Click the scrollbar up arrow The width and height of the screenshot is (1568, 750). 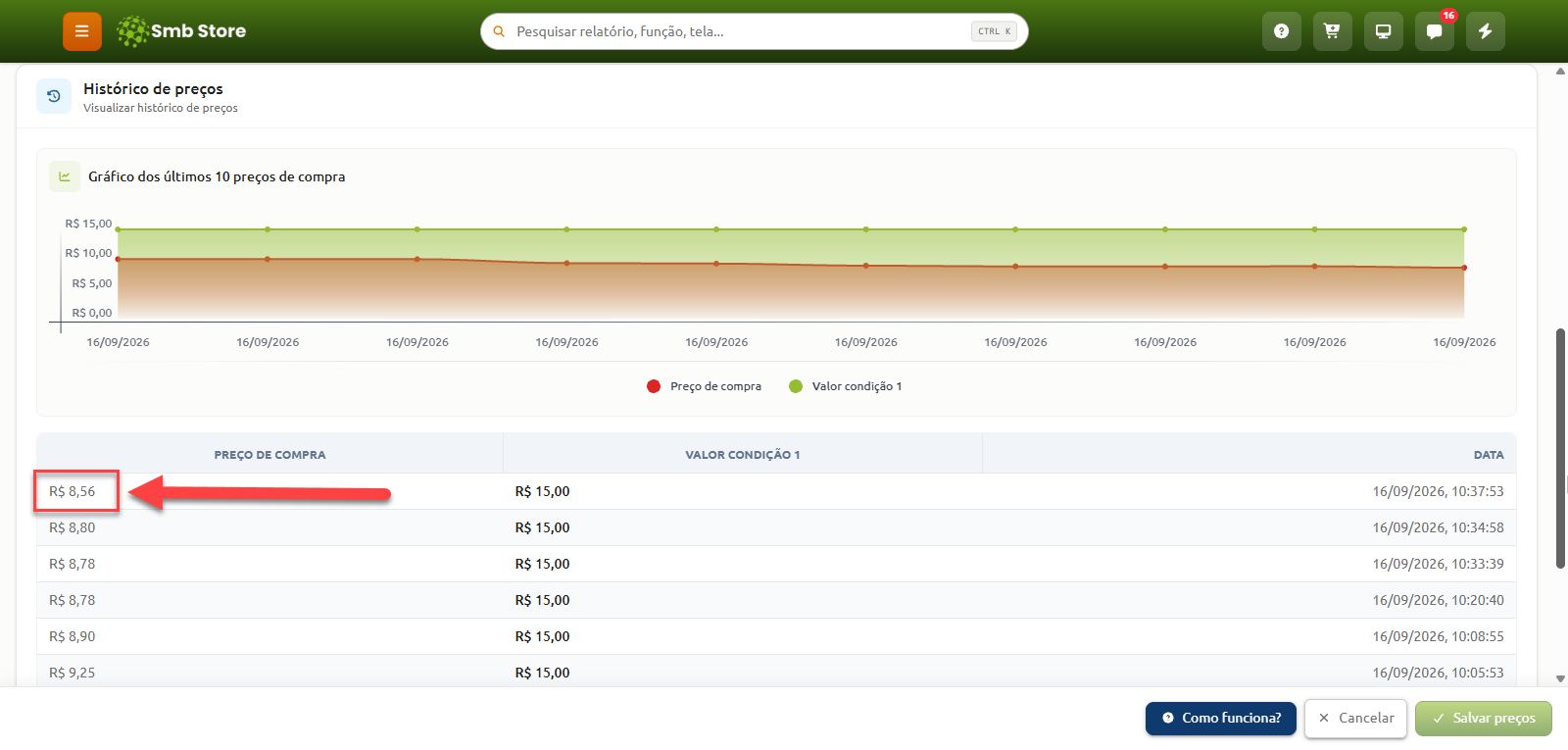point(1560,72)
